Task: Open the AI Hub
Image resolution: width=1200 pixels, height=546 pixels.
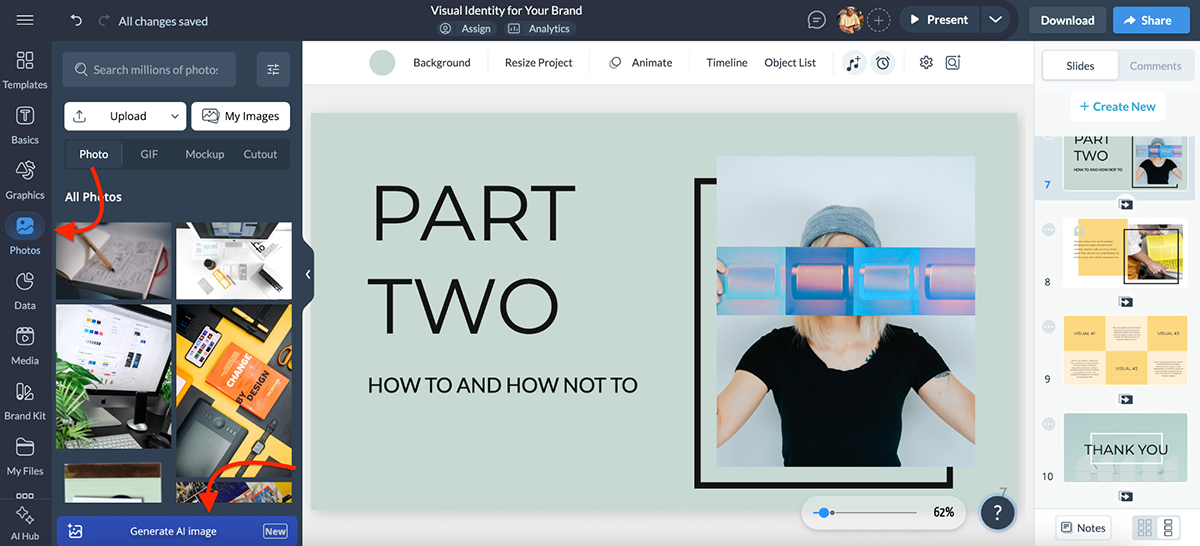Action: [25, 522]
